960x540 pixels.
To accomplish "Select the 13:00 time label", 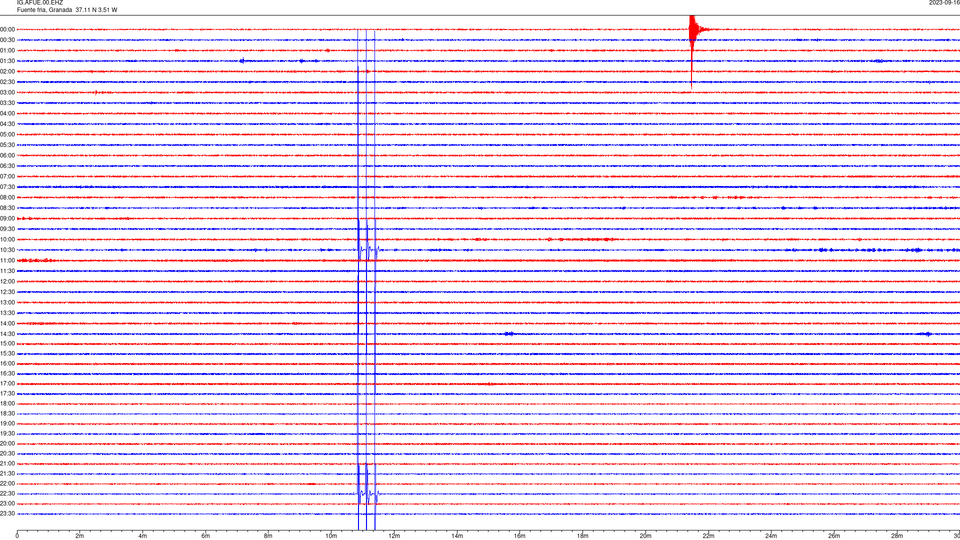I will pos(7,302).
